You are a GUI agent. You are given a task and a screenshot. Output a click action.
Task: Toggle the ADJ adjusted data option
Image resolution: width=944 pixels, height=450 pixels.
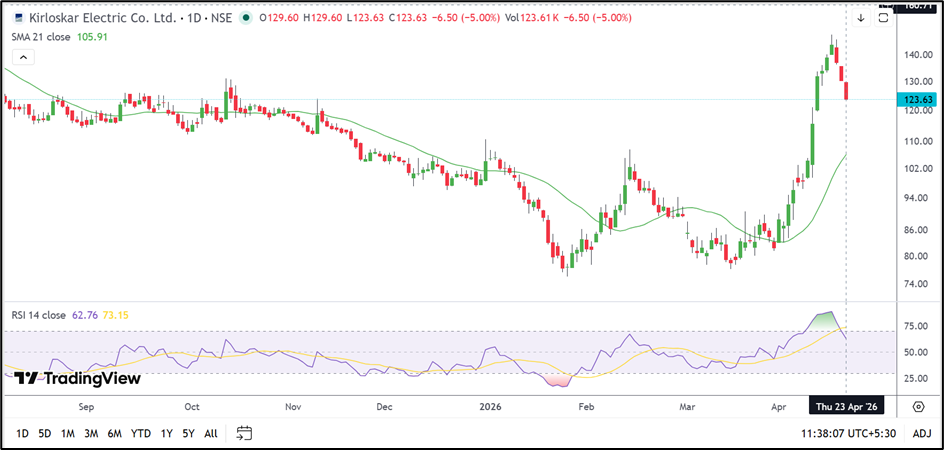click(921, 433)
